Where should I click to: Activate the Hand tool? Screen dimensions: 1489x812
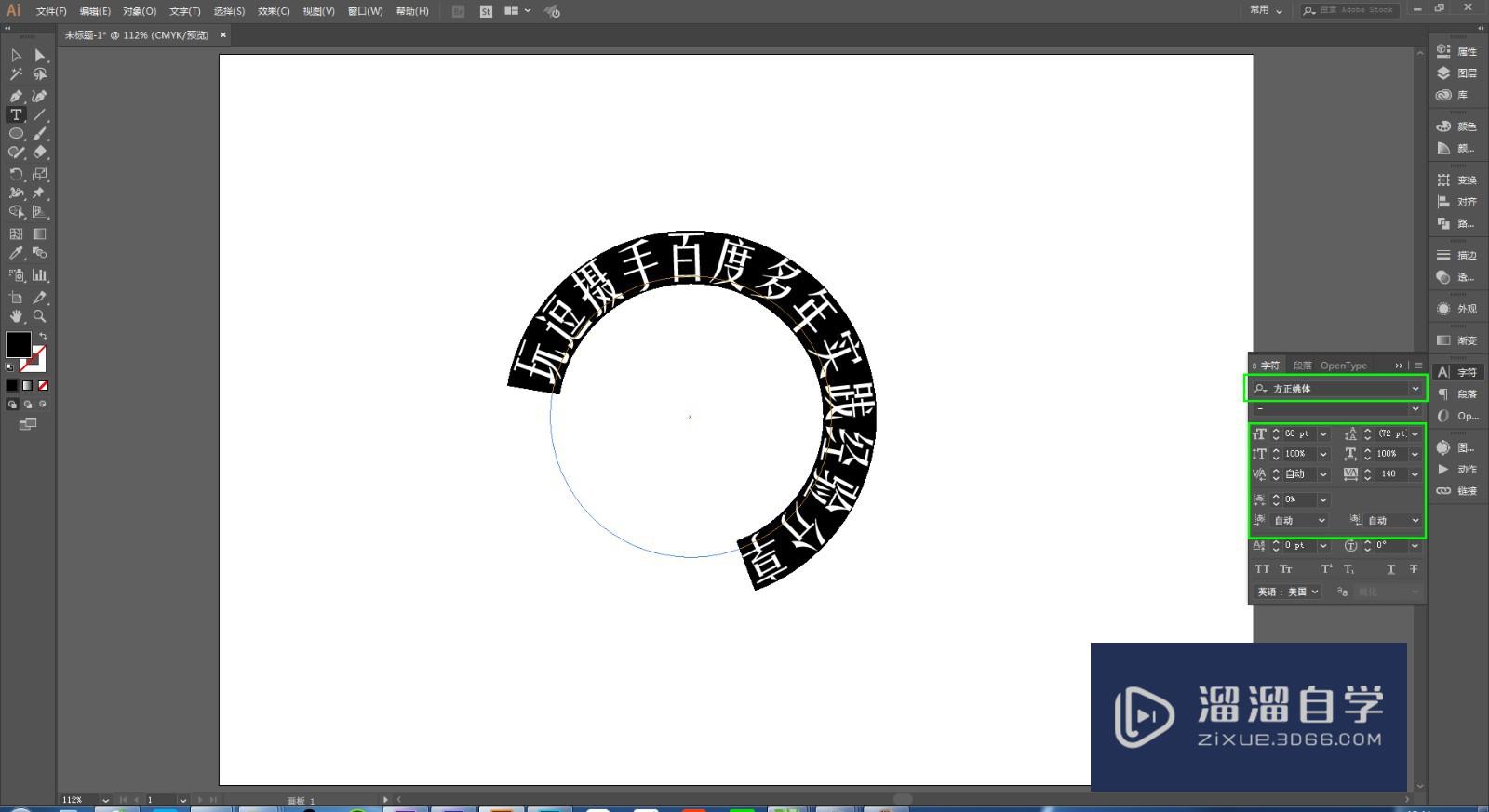click(x=16, y=316)
